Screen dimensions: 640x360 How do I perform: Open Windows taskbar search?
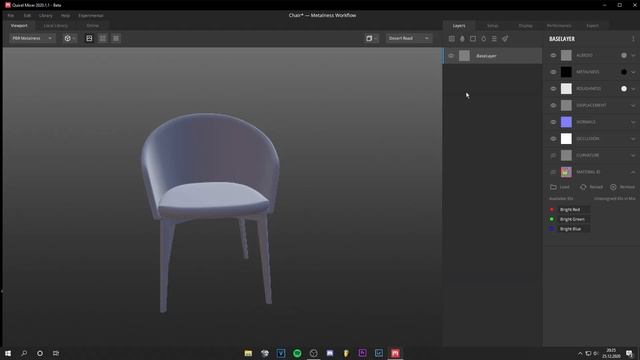(x=24, y=353)
